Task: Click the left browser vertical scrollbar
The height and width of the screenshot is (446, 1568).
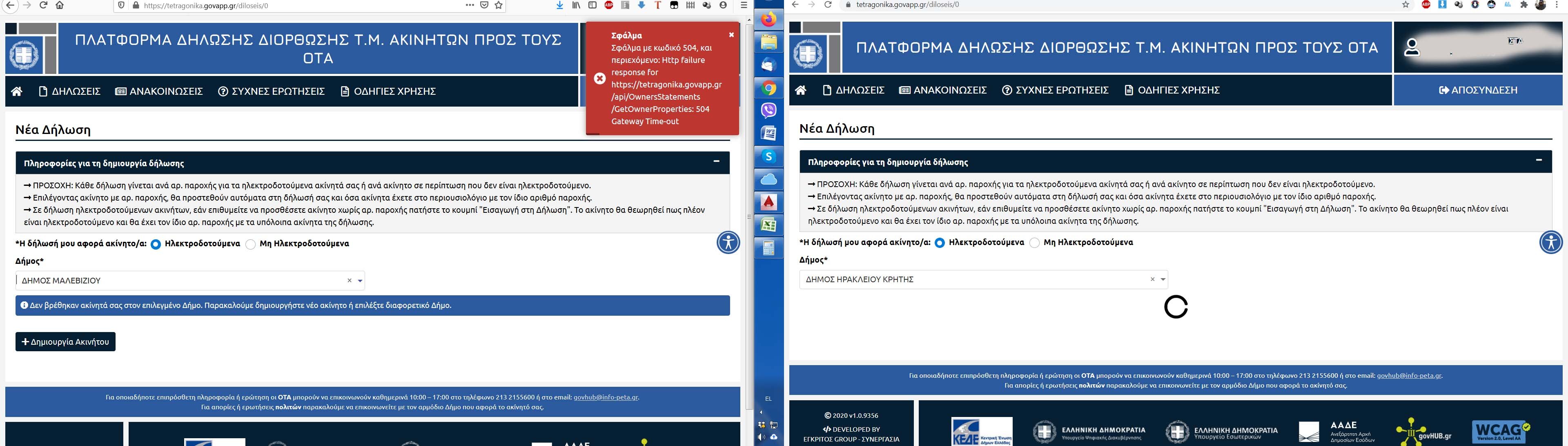Action: point(749,216)
